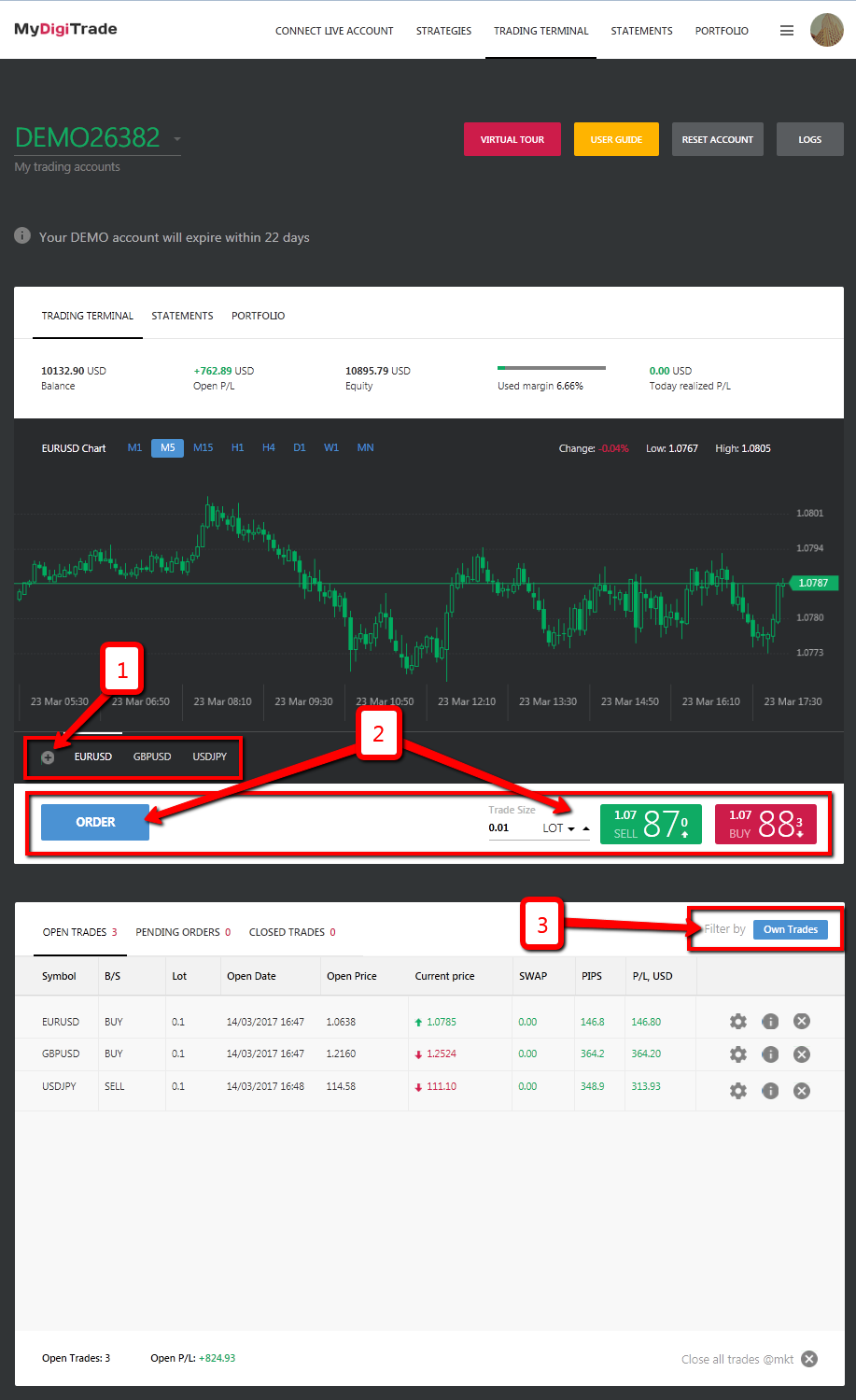Click the Close all trades @mkt link
This screenshot has height=1400, width=856.
point(737,1359)
